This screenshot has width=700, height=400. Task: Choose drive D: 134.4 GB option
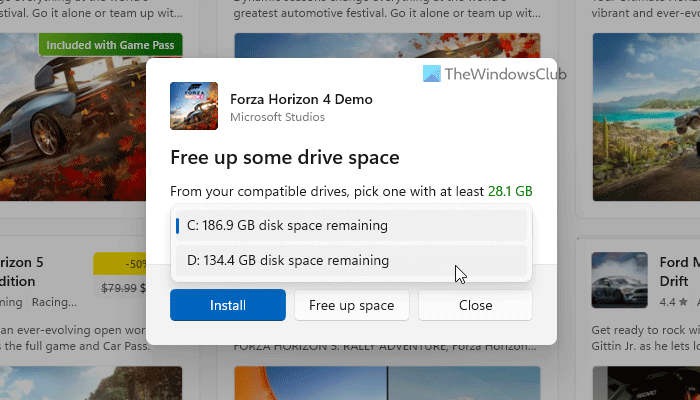tap(350, 260)
